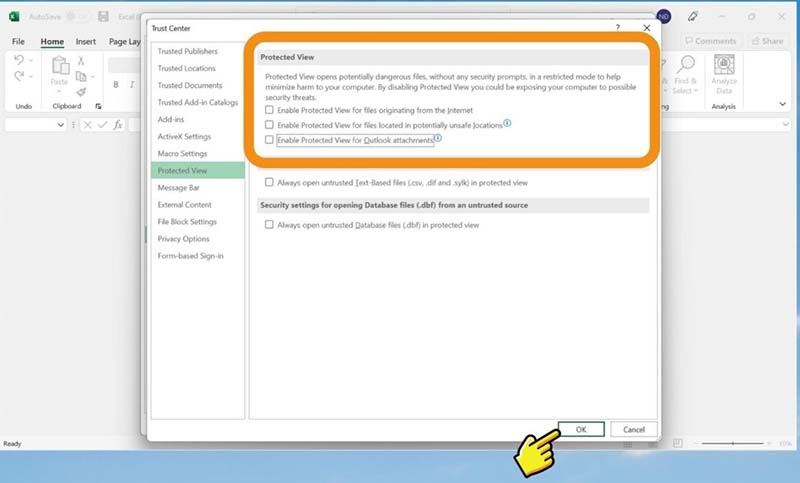
Task: Click info icon beside Outlook attachments option
Action: click(x=438, y=138)
